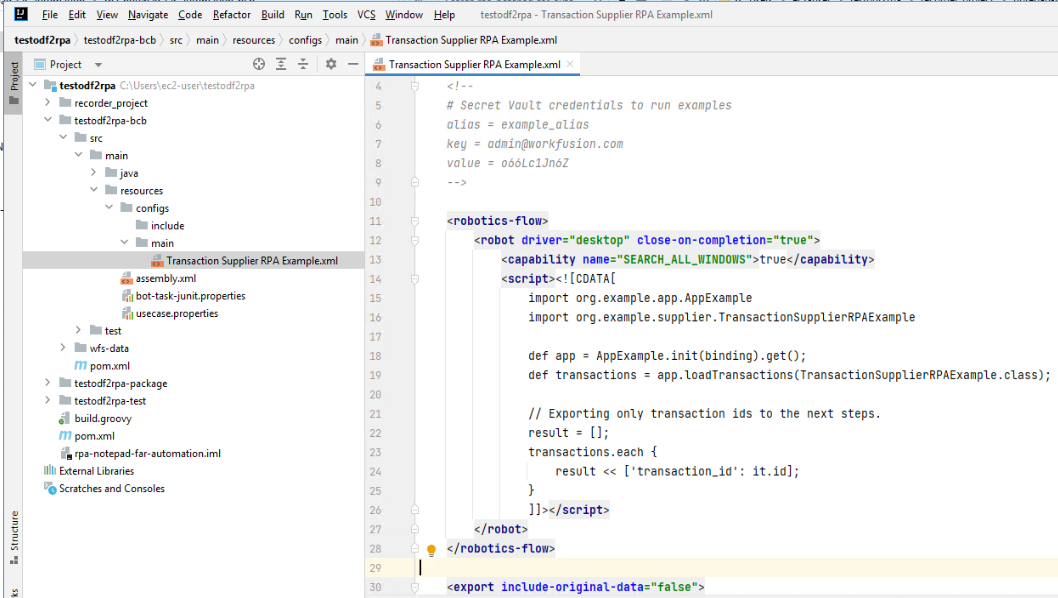Open the VCS menu
Viewport: 1058px width, 598px height.
click(366, 14)
